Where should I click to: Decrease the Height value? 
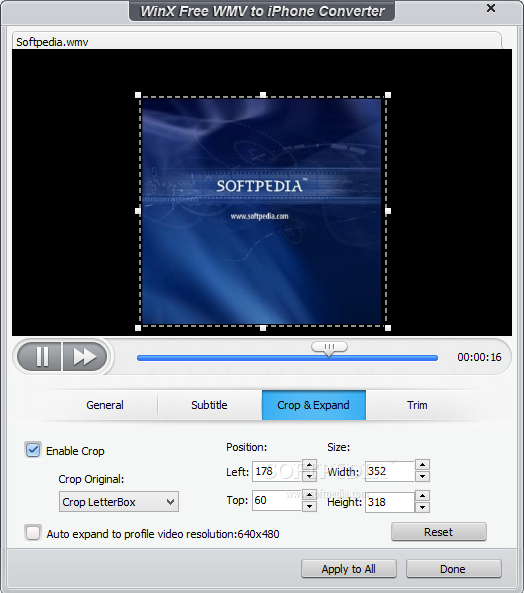pos(422,507)
